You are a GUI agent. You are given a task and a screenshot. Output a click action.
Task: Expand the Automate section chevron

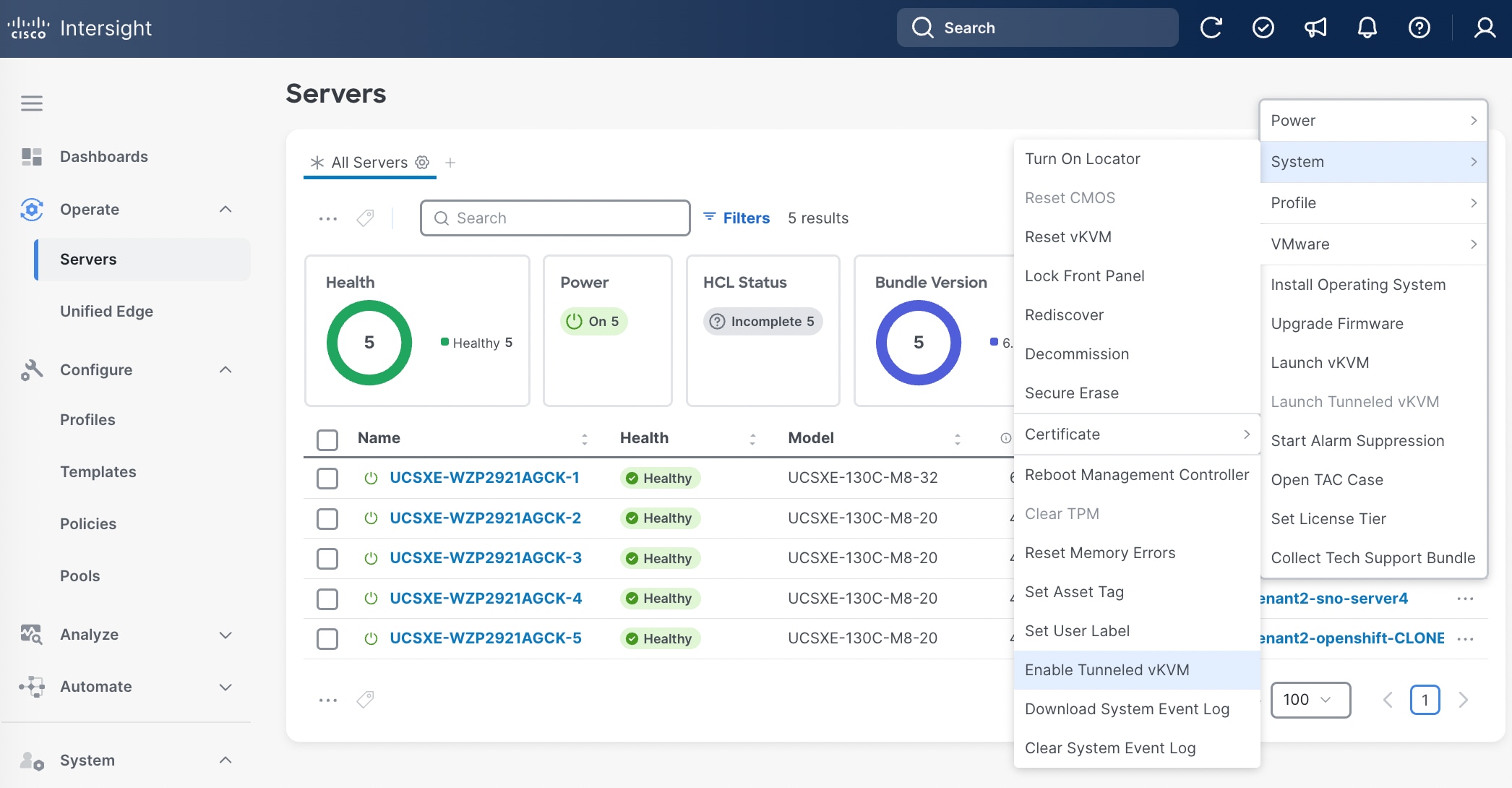(x=225, y=687)
